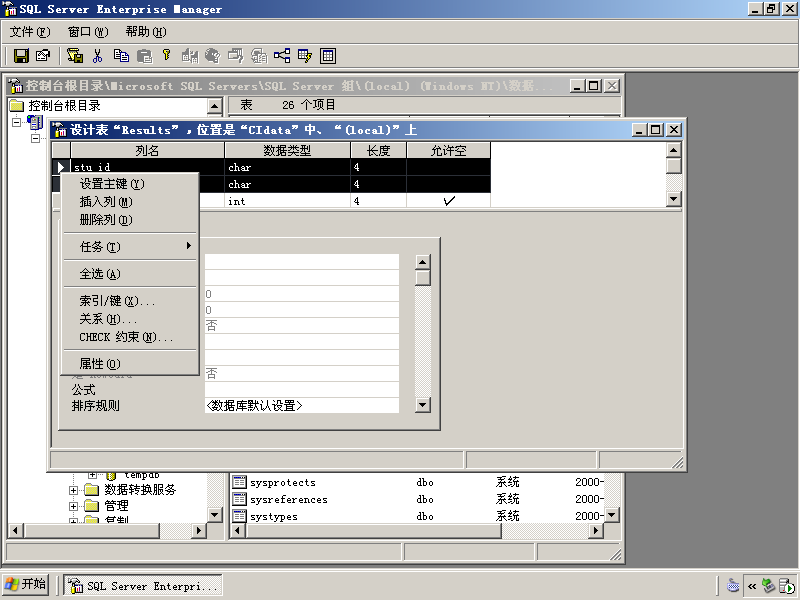The height and width of the screenshot is (600, 800).
Task: Click the 控制台根目录 folder icon
Action: tap(17, 106)
